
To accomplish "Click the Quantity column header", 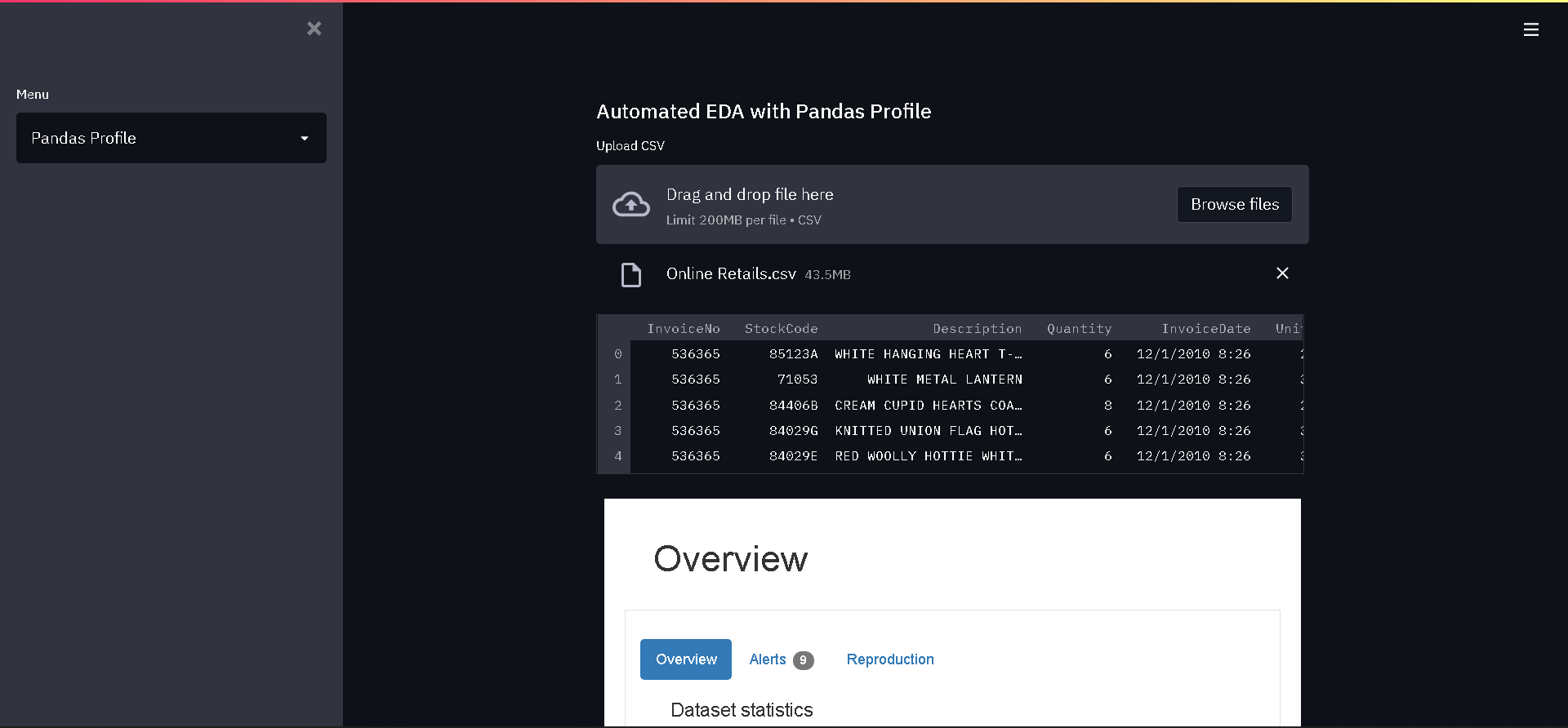I will 1080,329.
